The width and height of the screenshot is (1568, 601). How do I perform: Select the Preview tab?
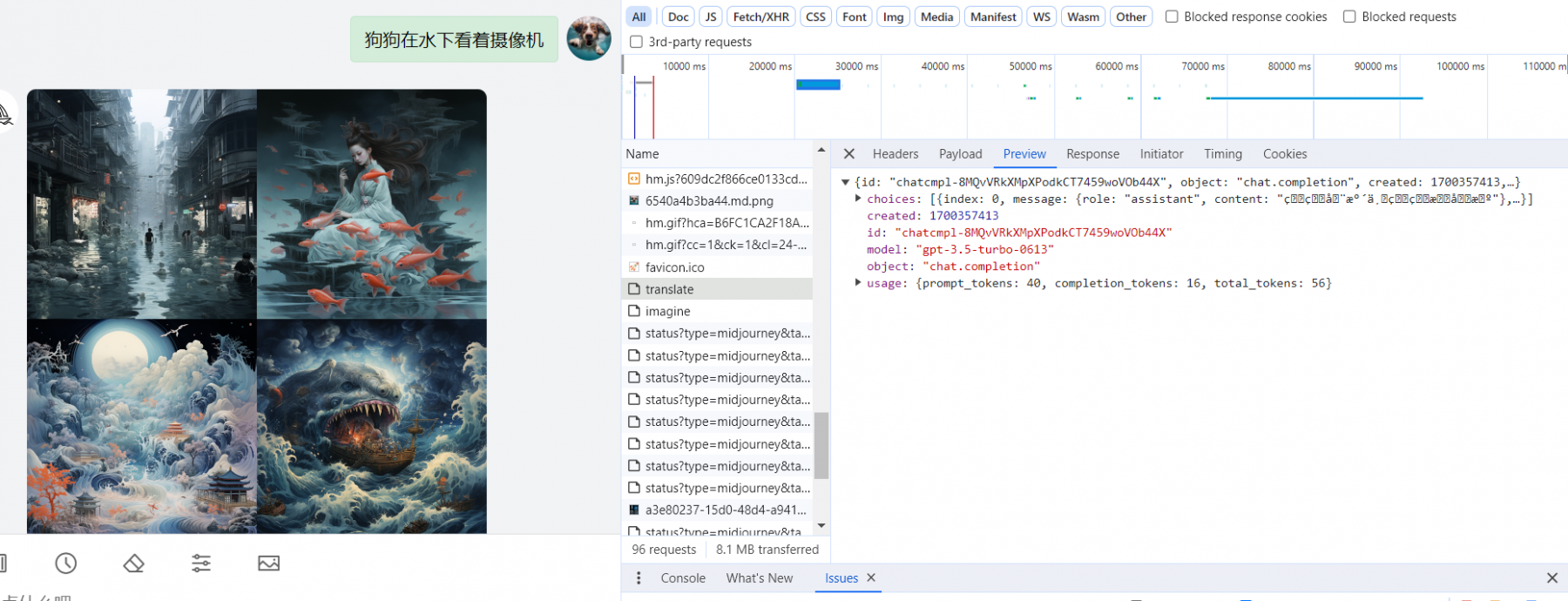click(x=1024, y=154)
